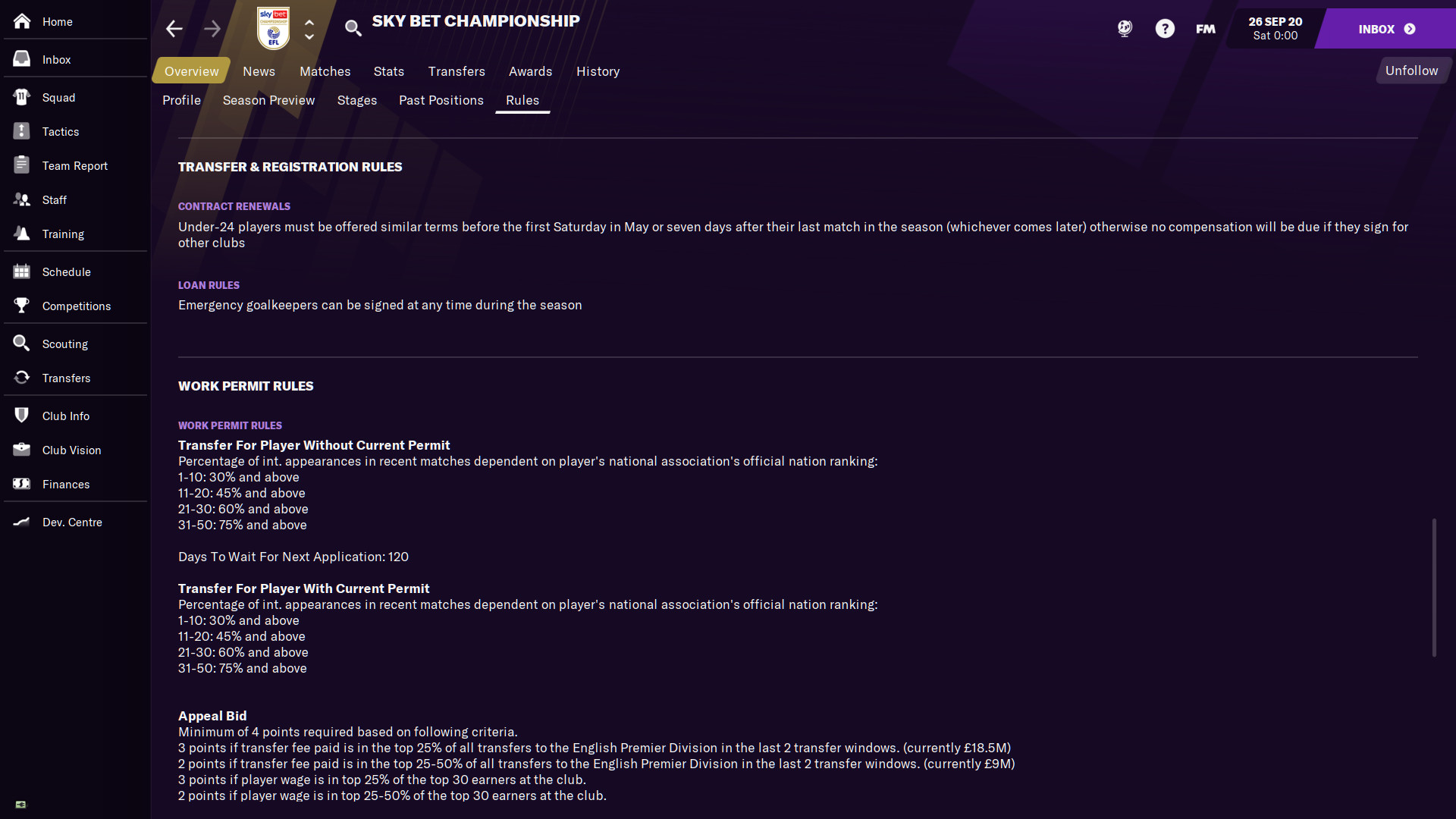The height and width of the screenshot is (819, 1456).
Task: Navigate to Tactics section
Action: (60, 131)
